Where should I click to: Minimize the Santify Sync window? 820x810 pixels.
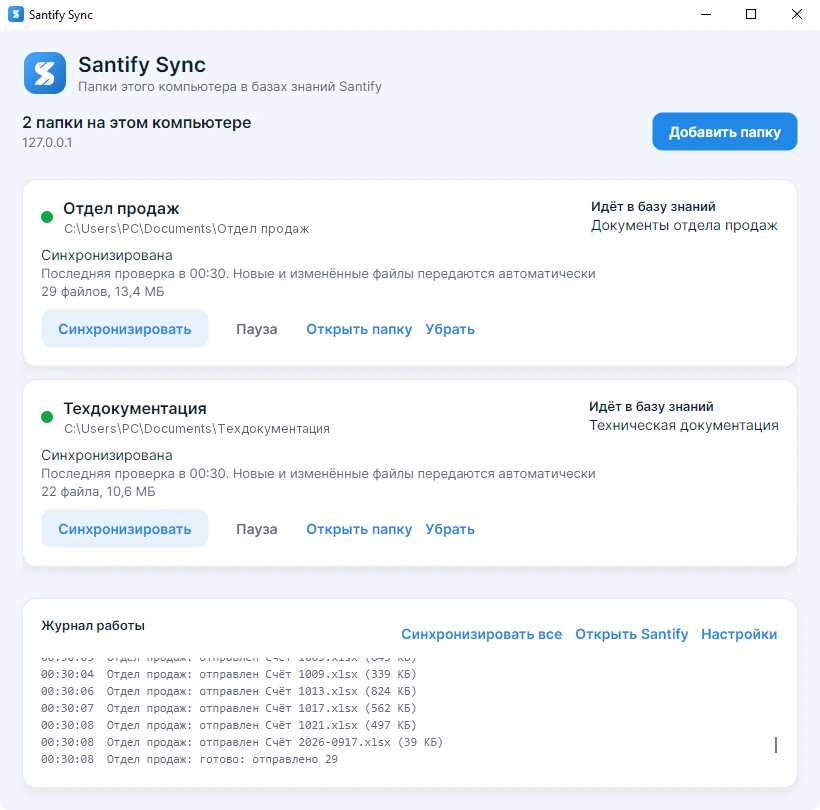706,14
